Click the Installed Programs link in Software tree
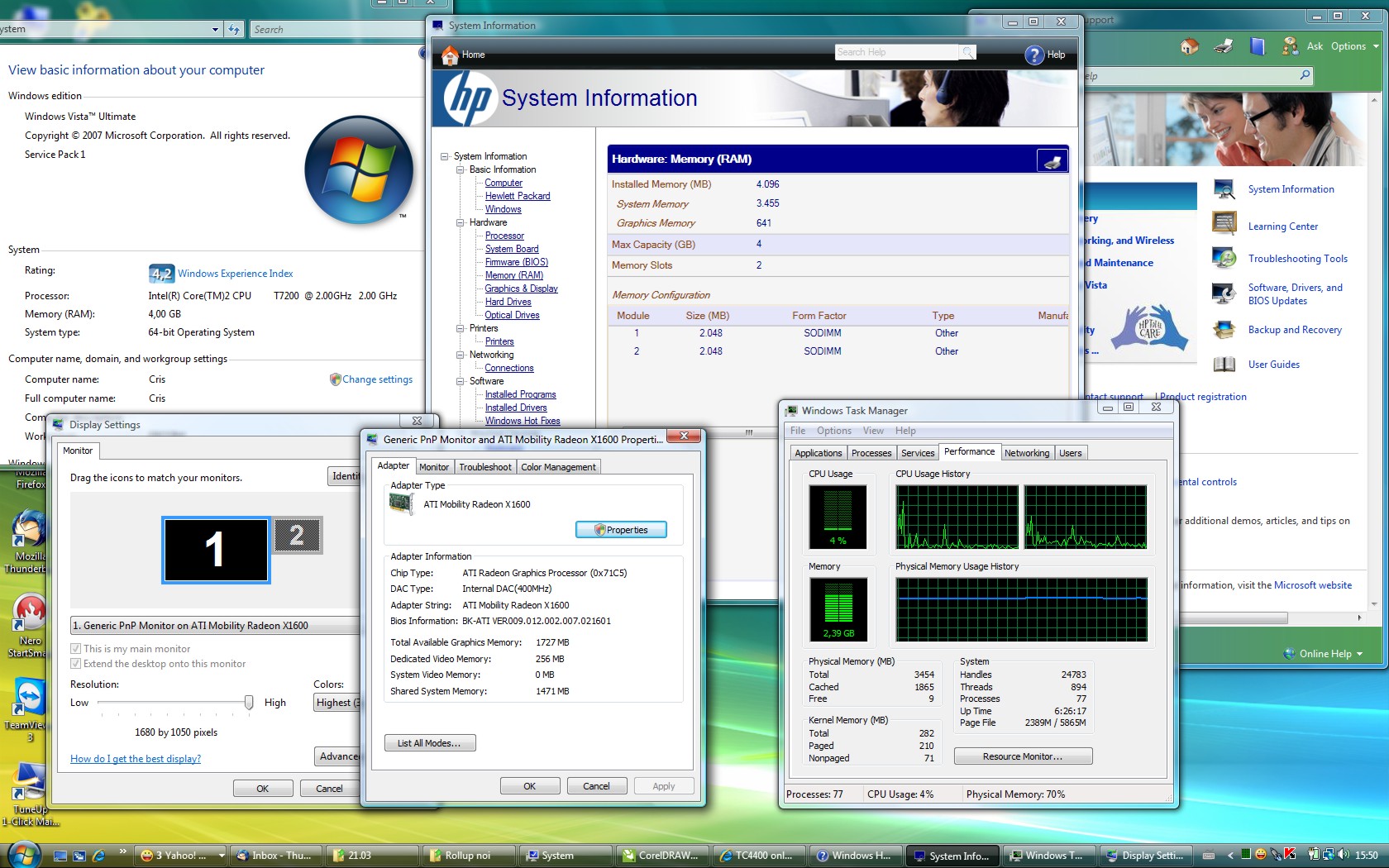Image resolution: width=1389 pixels, height=868 pixels. (521, 394)
